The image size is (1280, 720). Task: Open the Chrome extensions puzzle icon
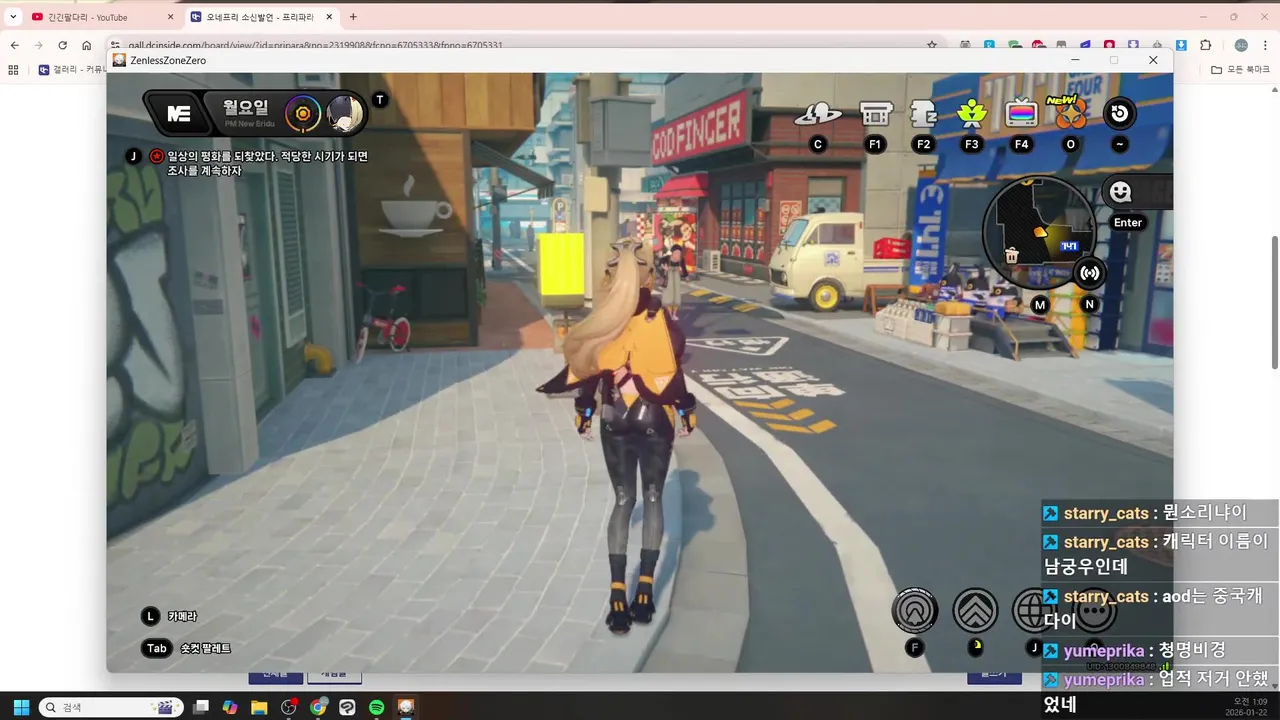[1206, 45]
